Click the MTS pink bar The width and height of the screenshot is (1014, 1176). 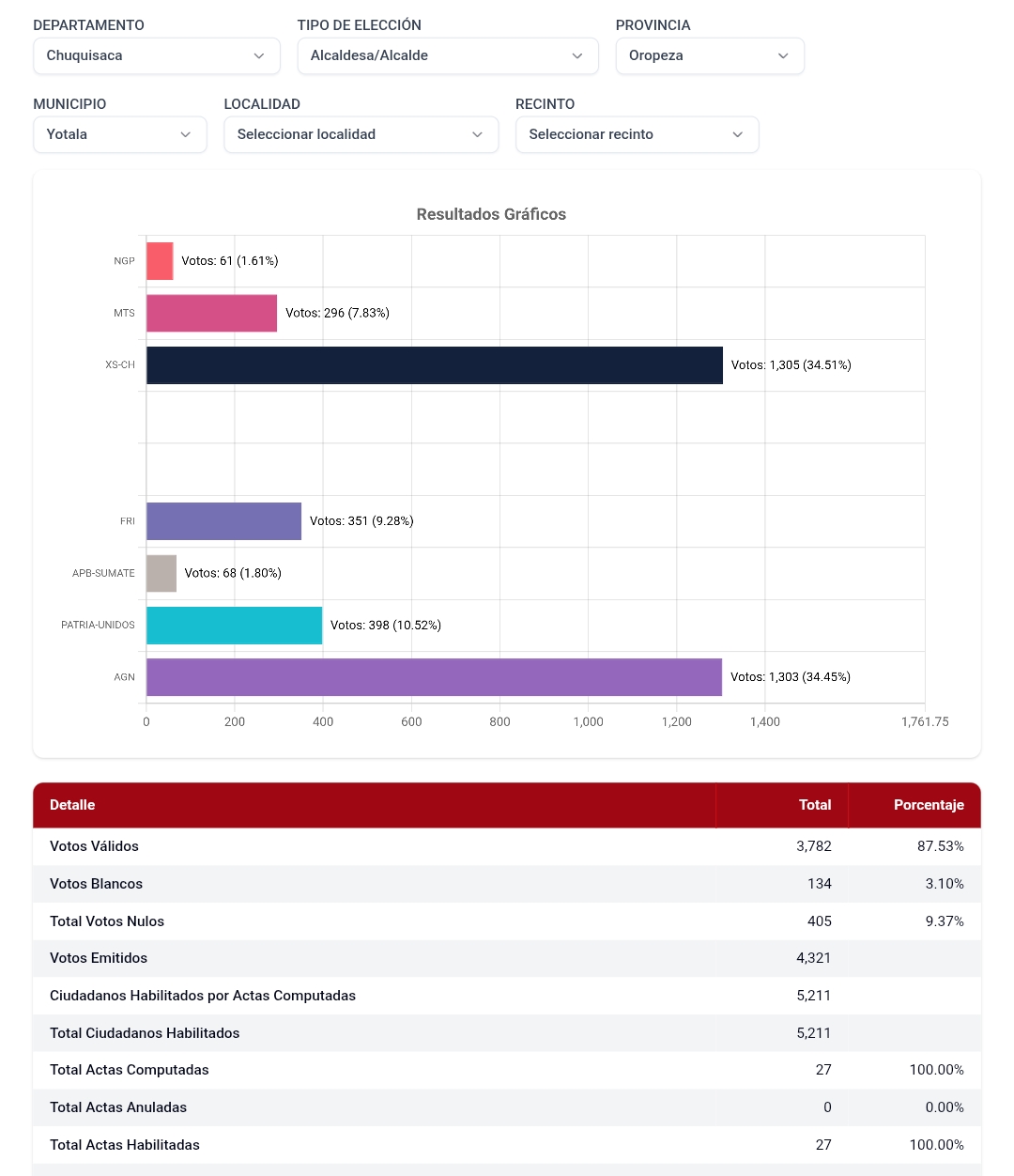tap(211, 313)
